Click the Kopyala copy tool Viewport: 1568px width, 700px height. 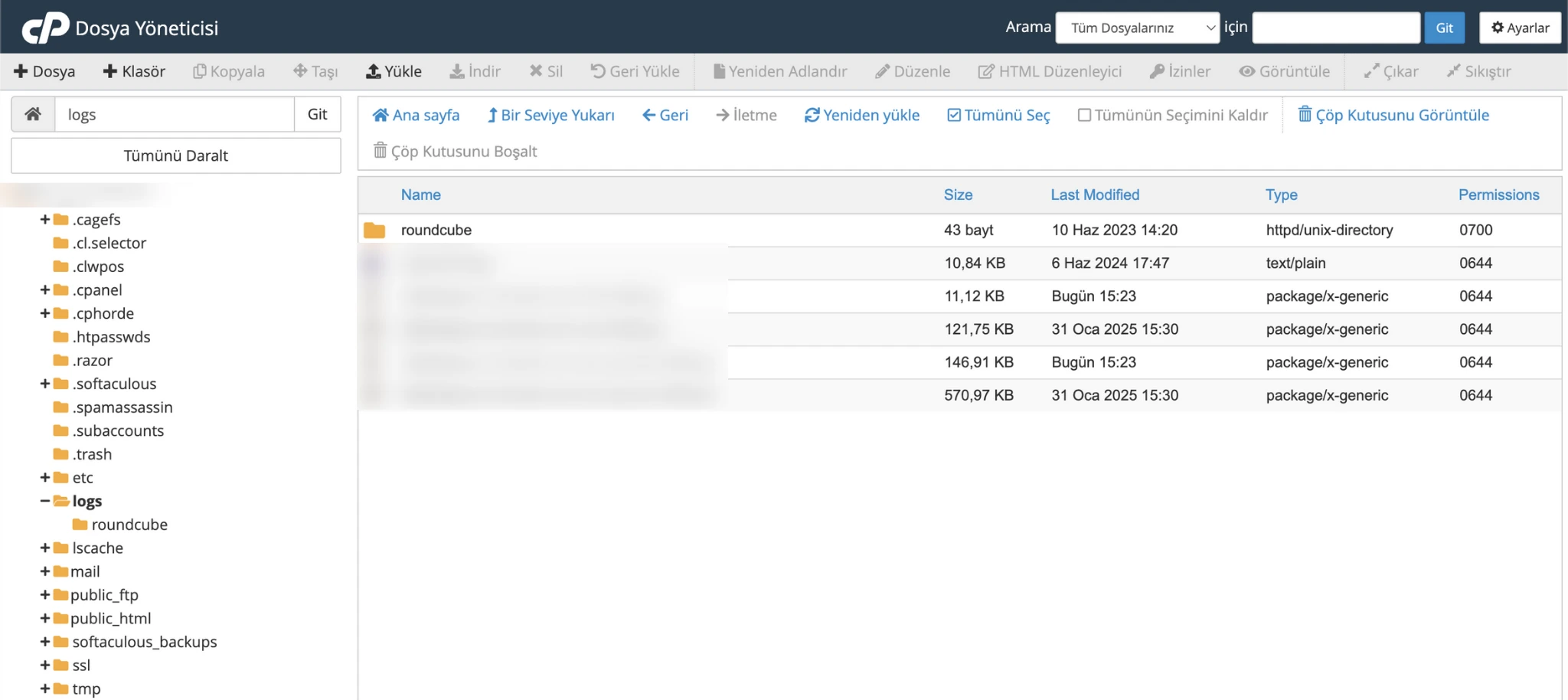(228, 71)
